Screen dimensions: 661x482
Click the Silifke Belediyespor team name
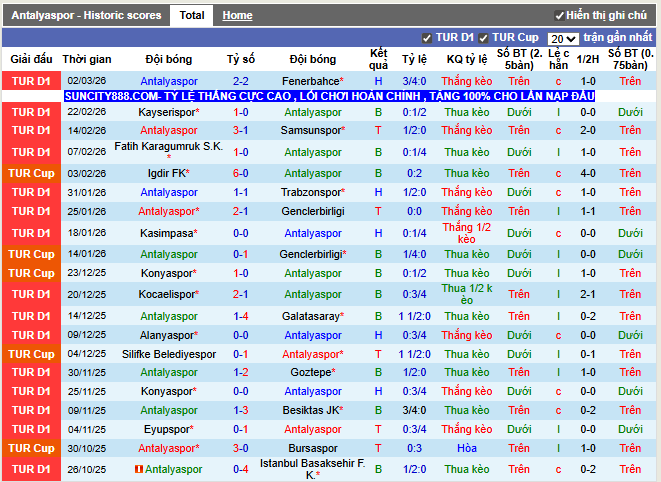(169, 354)
